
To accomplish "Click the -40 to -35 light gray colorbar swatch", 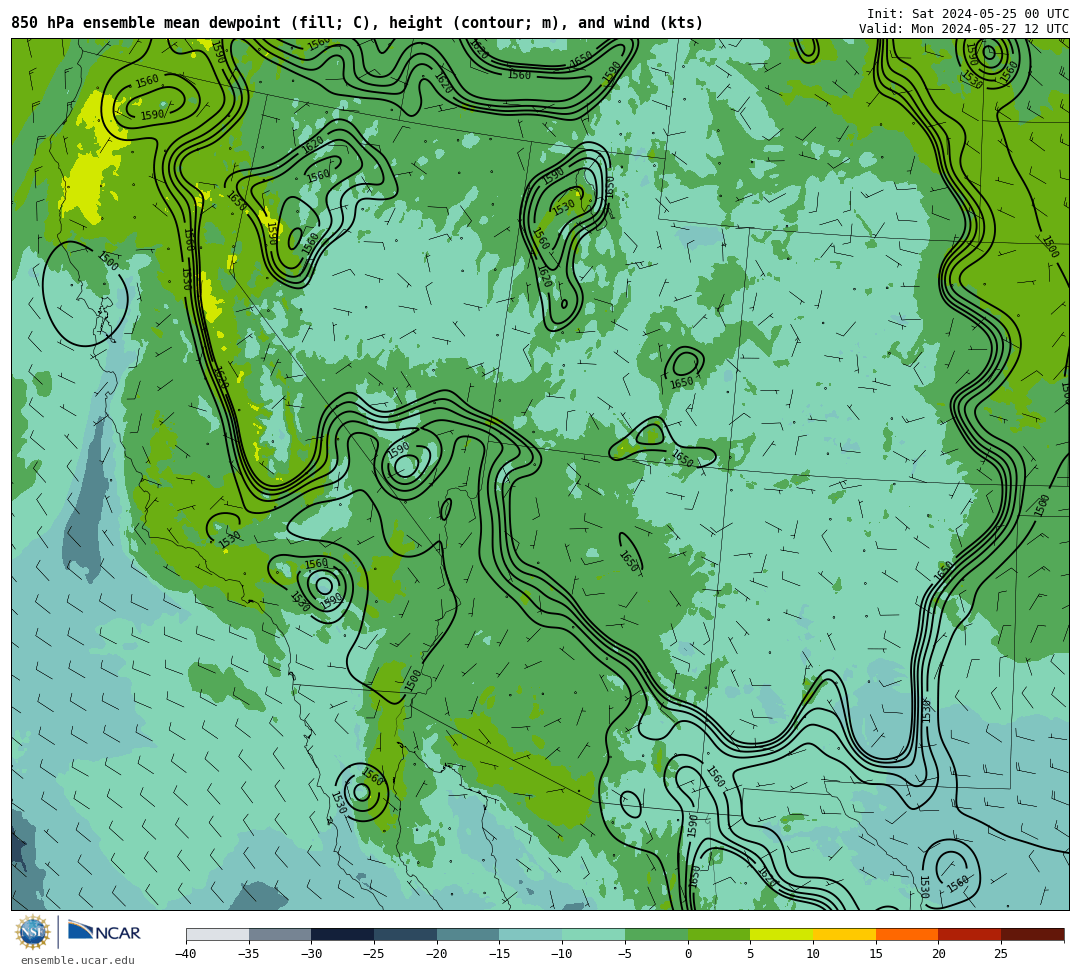I will (218, 934).
